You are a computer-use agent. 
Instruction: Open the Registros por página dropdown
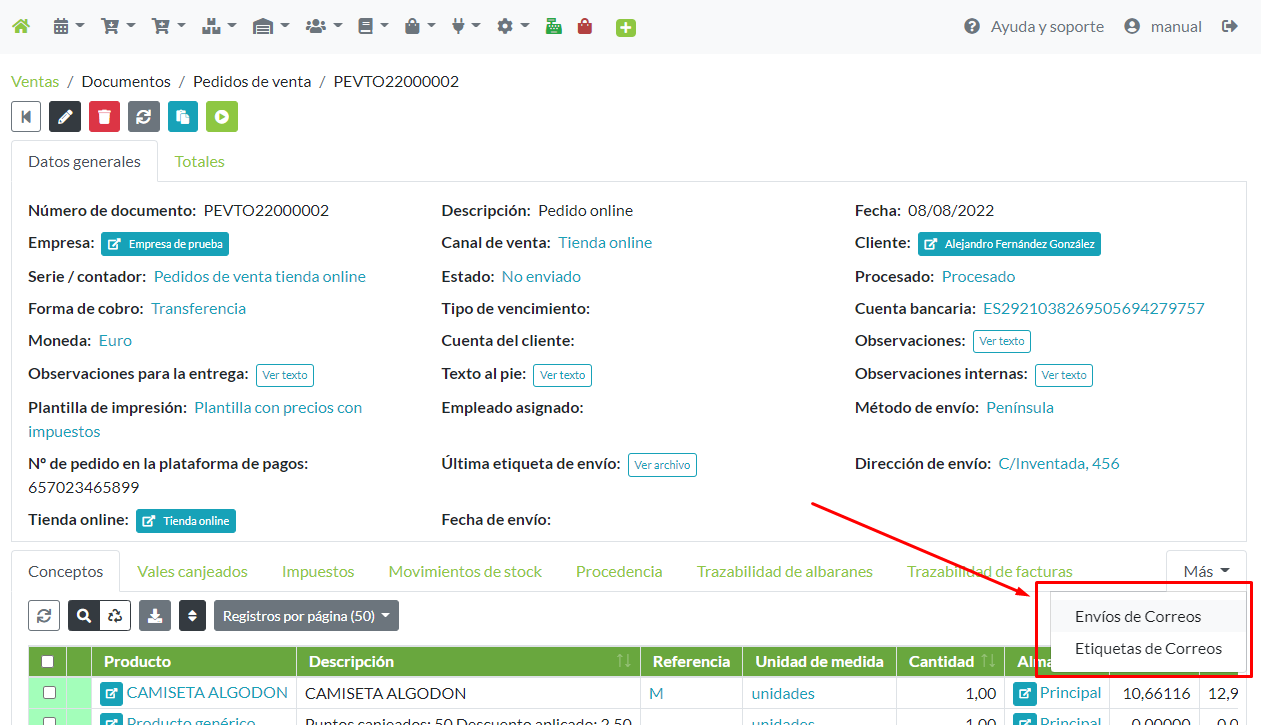[306, 616]
